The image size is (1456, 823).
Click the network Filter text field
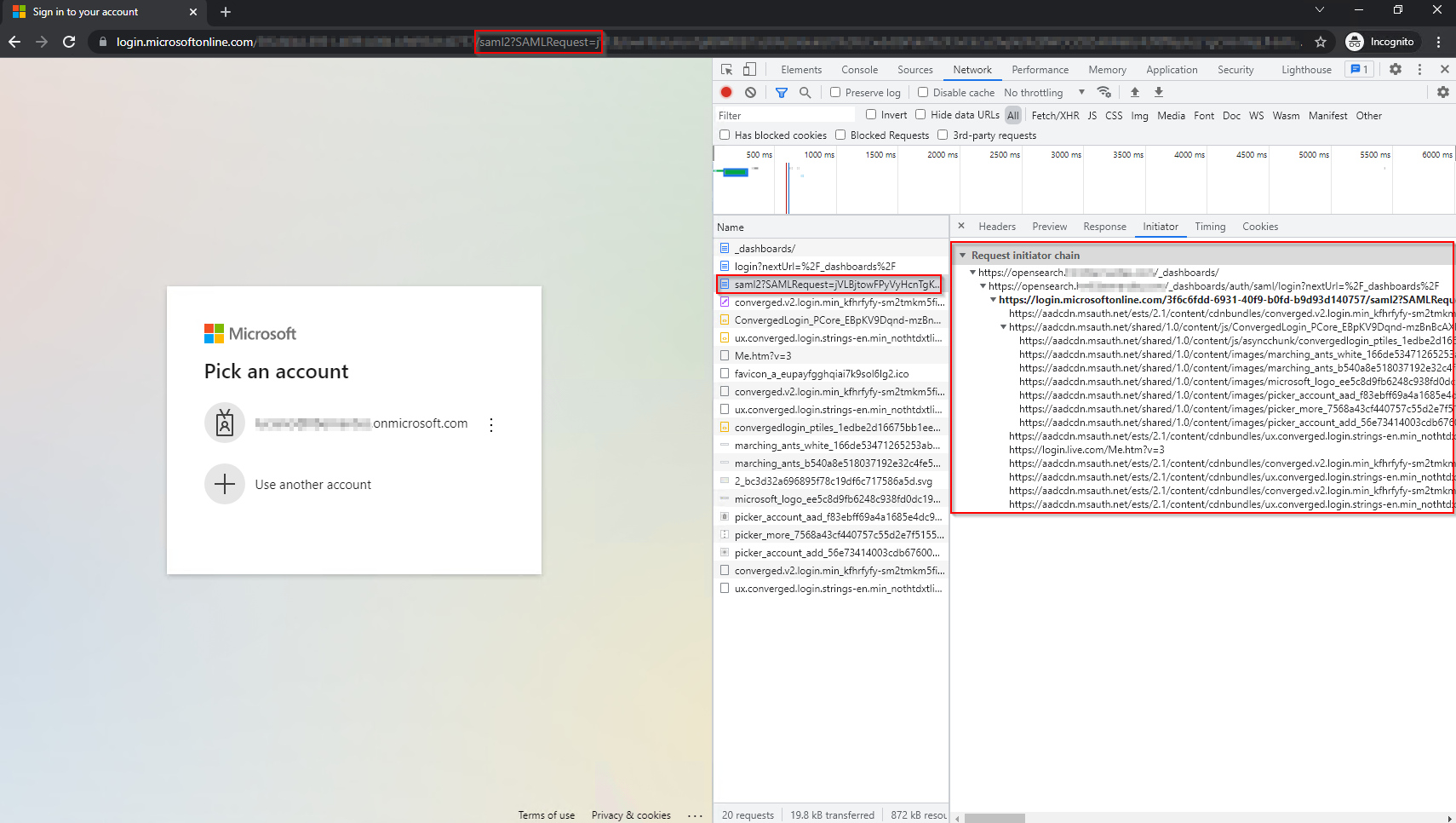785,115
